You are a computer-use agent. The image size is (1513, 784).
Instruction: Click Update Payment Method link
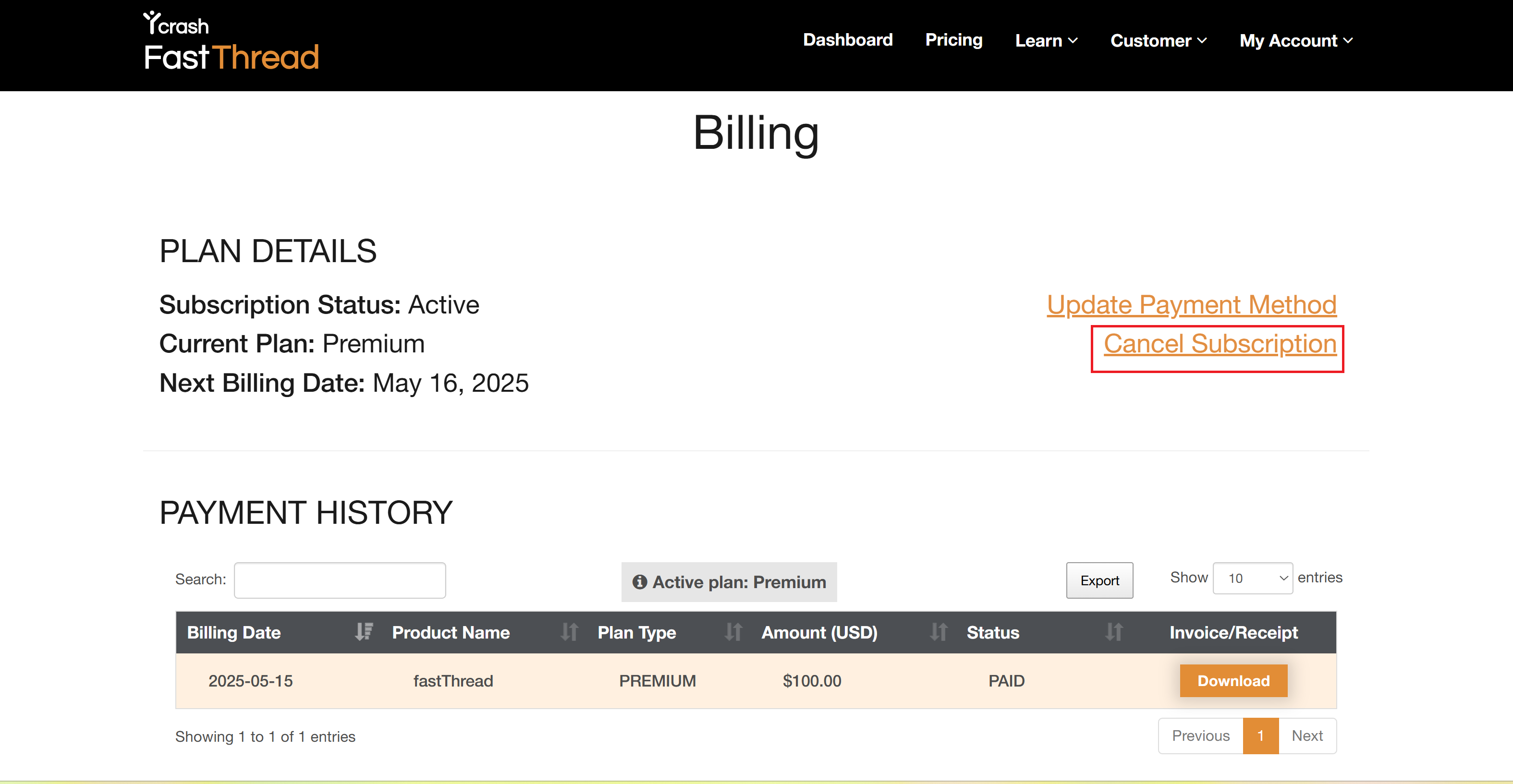click(1192, 305)
